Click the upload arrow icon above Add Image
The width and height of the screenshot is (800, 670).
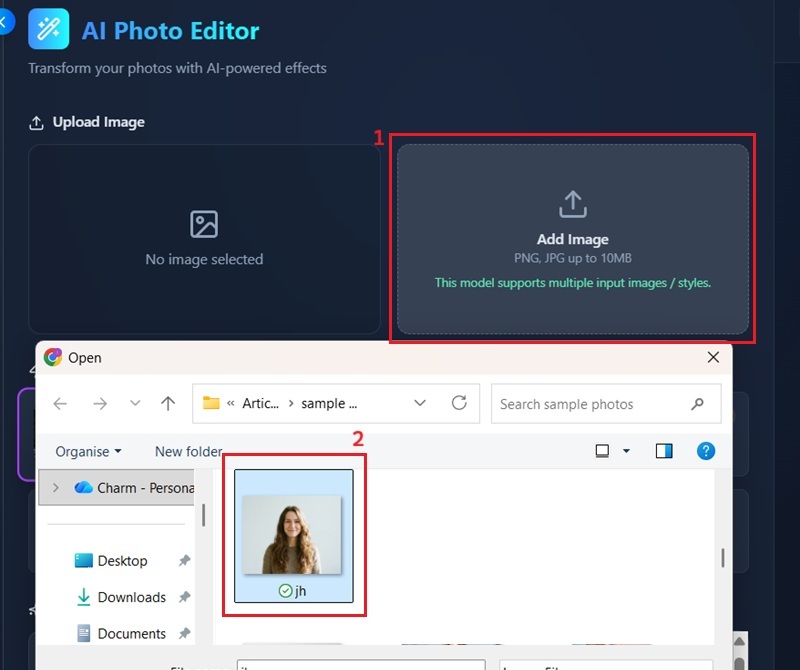572,204
